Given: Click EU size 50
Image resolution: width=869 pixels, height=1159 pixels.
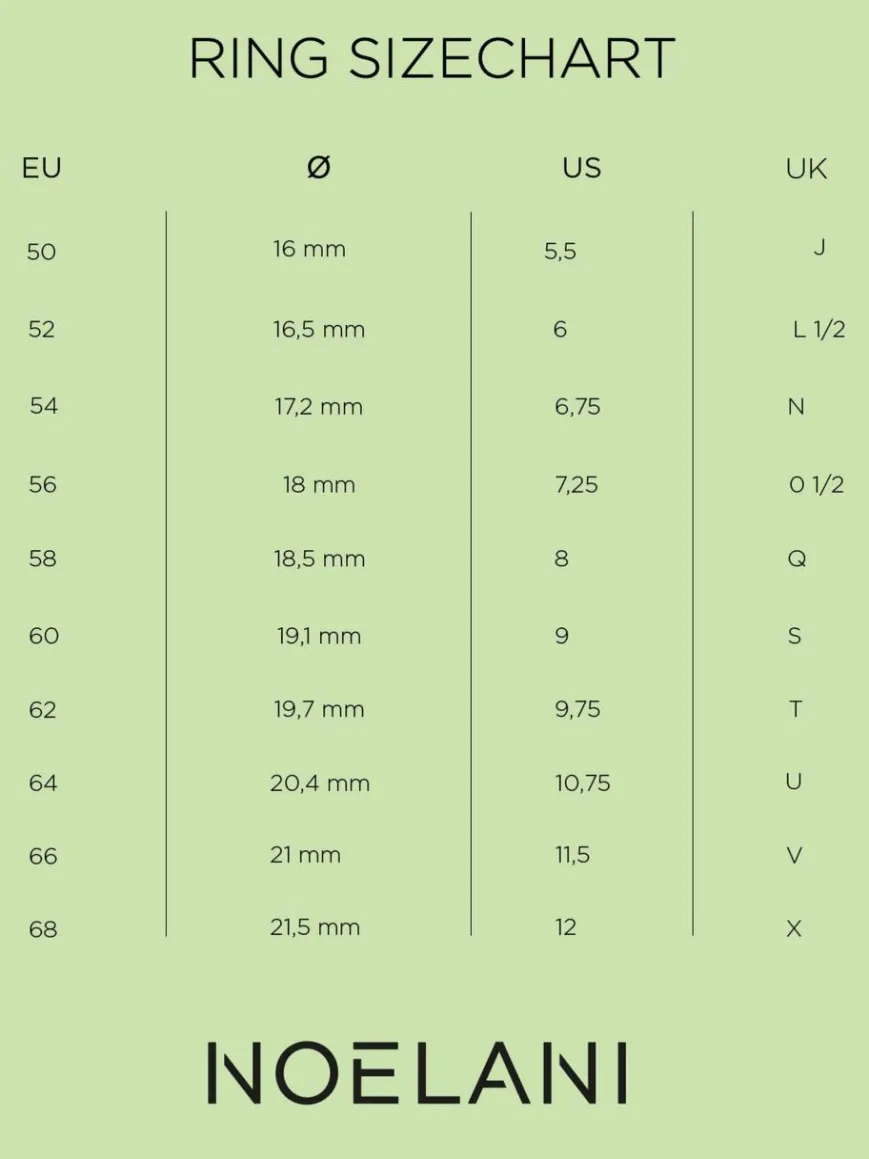Looking at the screenshot, I should pos(42,251).
